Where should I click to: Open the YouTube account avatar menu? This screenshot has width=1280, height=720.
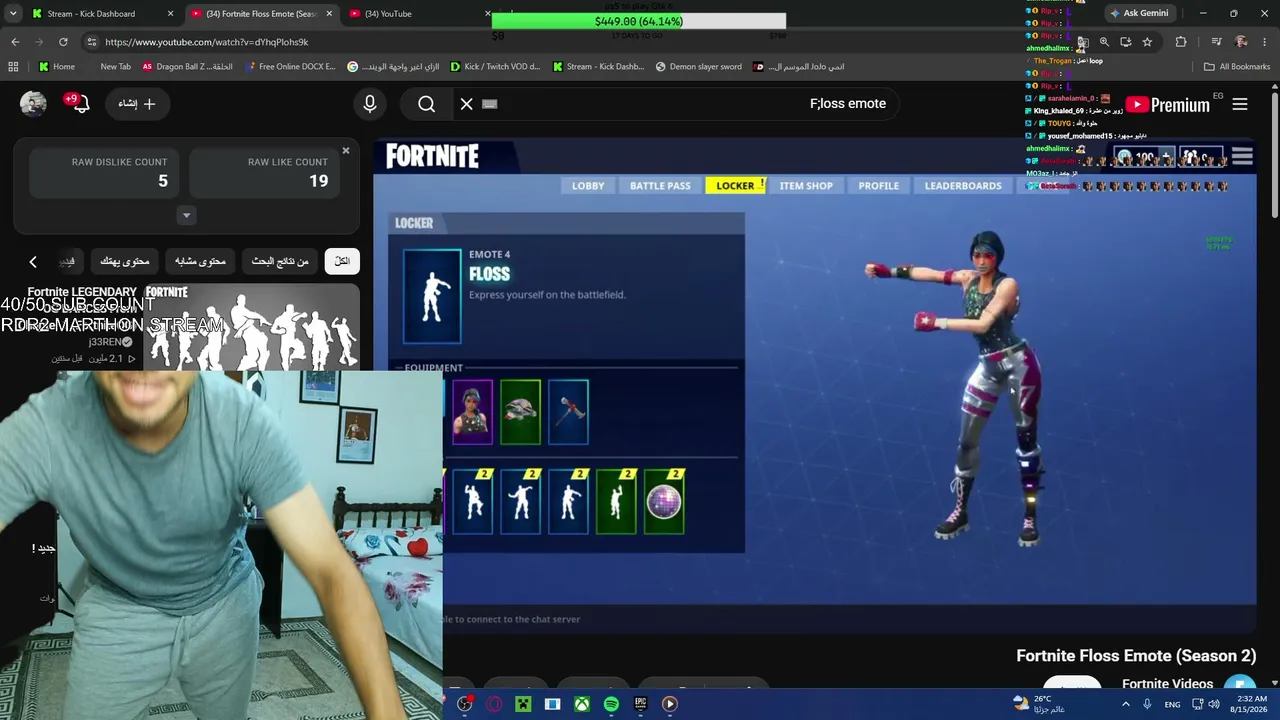point(33,104)
